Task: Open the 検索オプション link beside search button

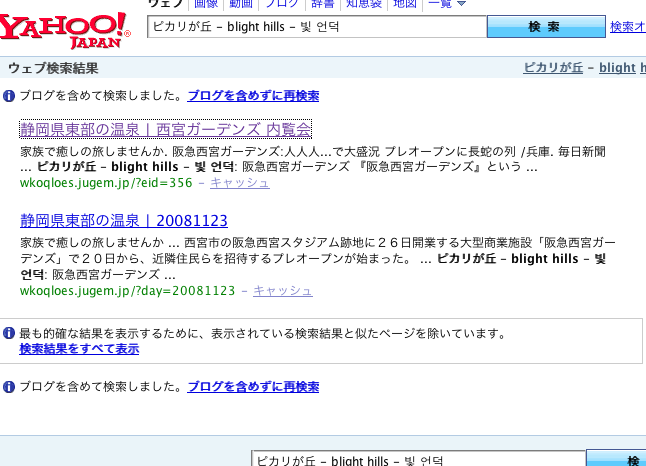Action: coord(628,27)
